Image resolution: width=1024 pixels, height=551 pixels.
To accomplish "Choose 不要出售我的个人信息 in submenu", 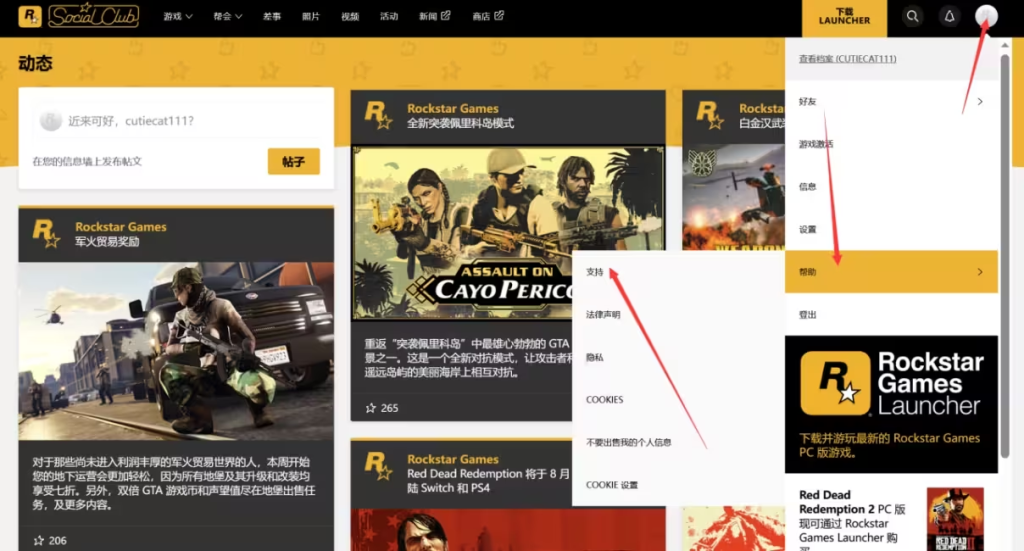I will [x=678, y=442].
